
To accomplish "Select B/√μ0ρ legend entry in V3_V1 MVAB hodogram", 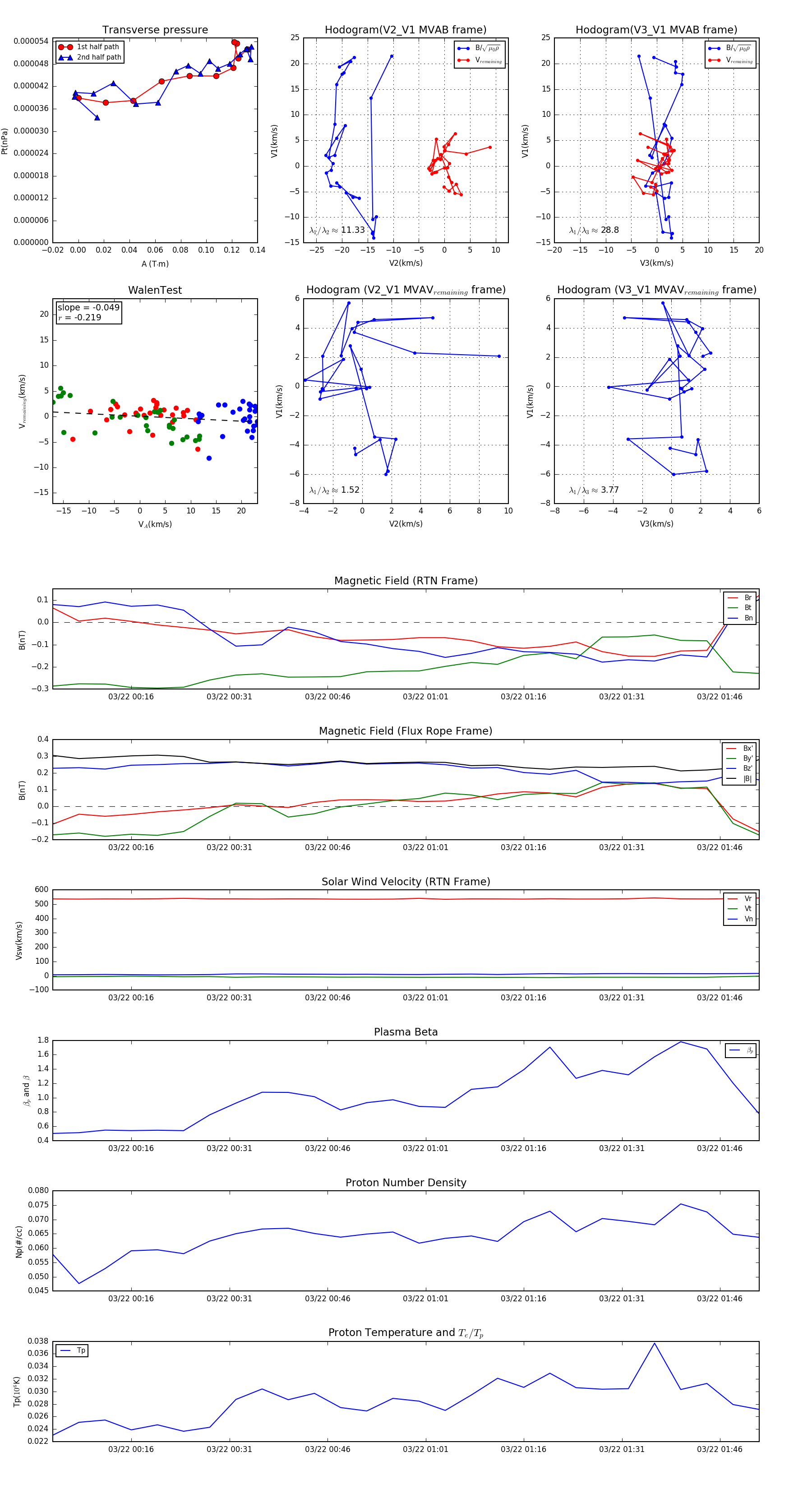I will tap(730, 48).
